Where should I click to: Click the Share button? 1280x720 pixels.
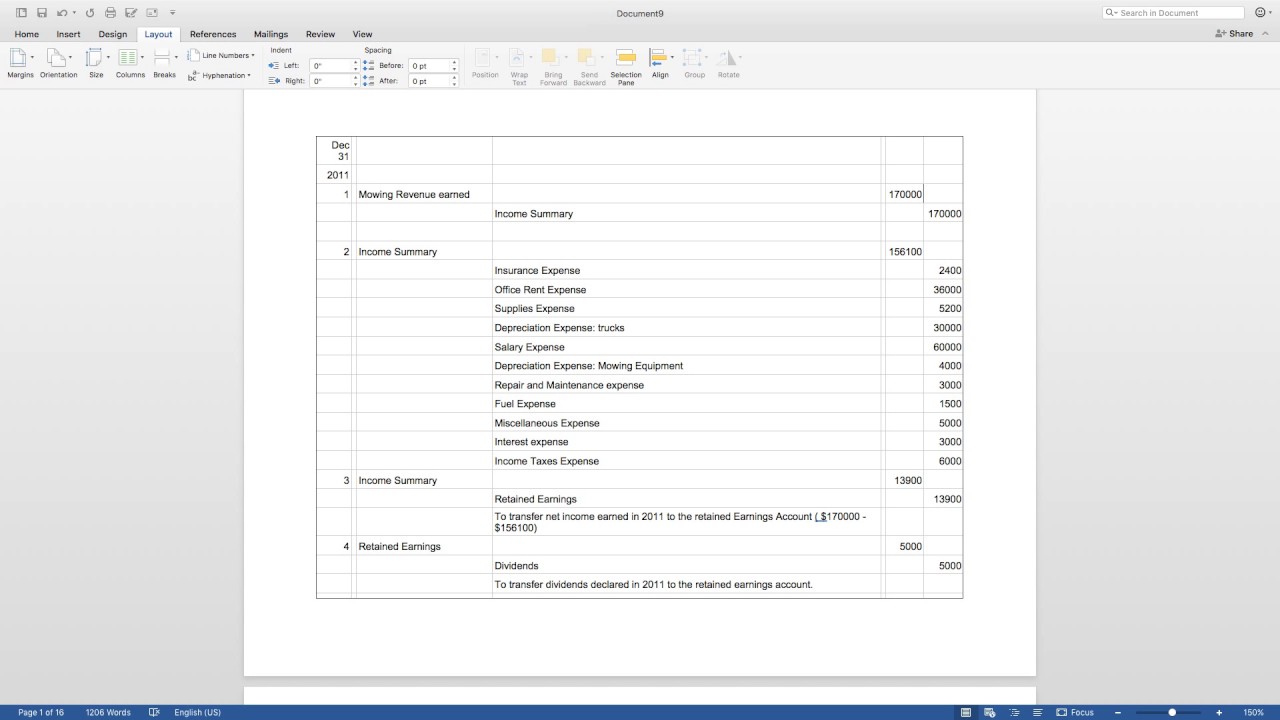coord(1234,34)
